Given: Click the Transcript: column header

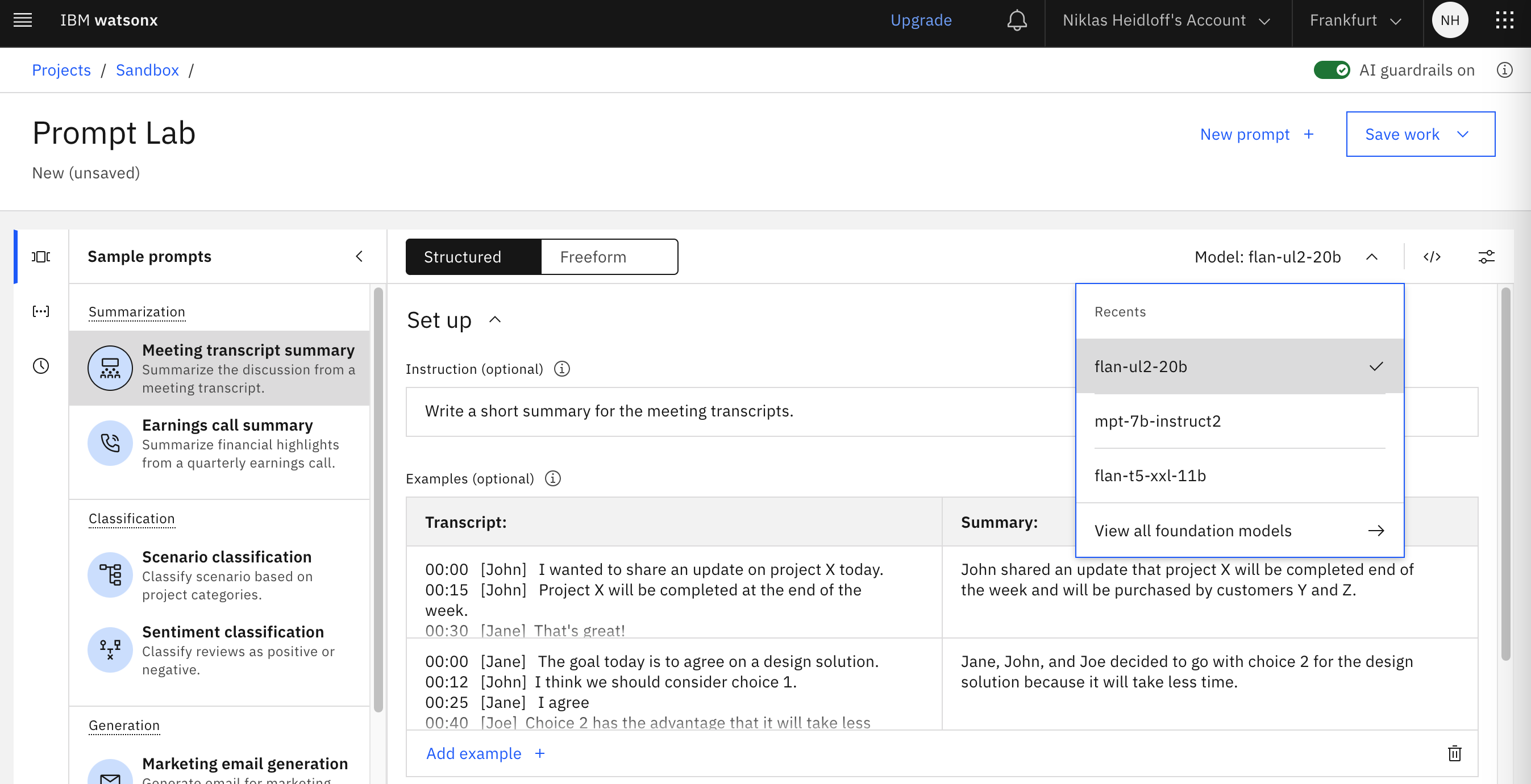Looking at the screenshot, I should (x=673, y=522).
